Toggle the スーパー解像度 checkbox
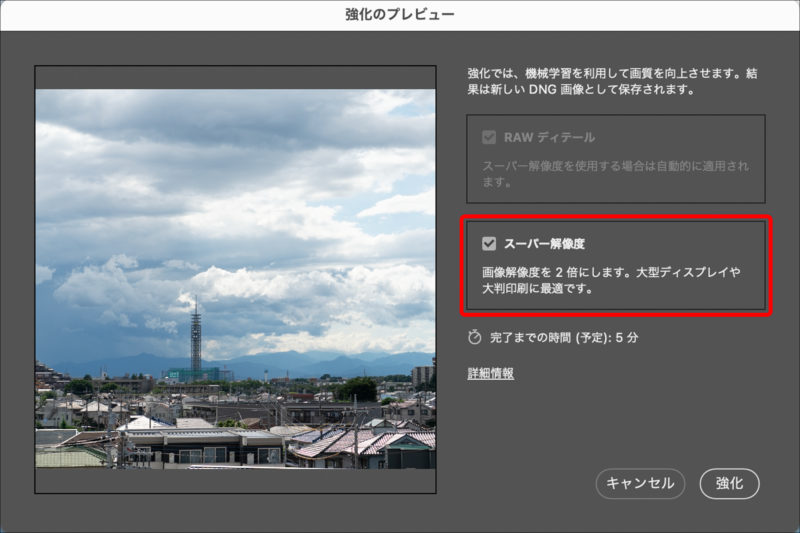The image size is (800, 533). 489,243
